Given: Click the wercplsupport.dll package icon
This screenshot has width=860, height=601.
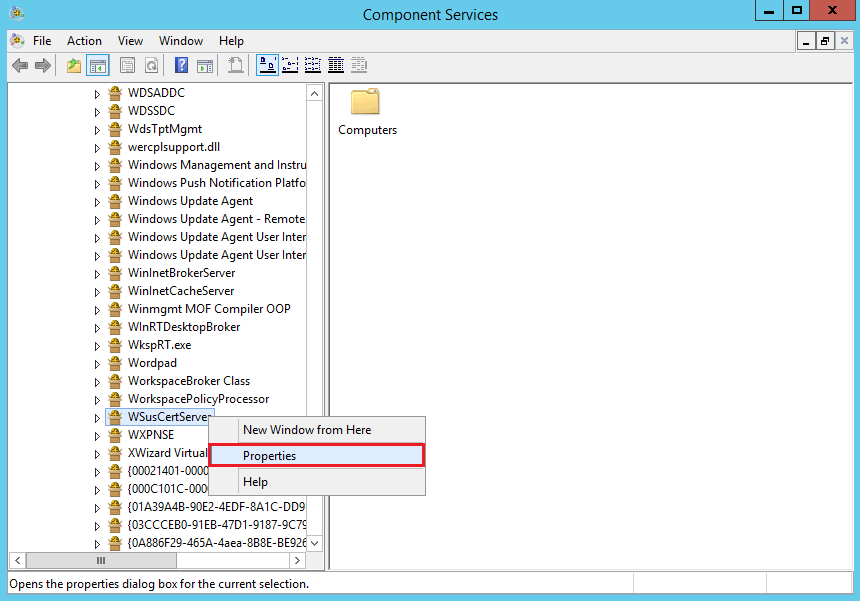Looking at the screenshot, I should (115, 148).
